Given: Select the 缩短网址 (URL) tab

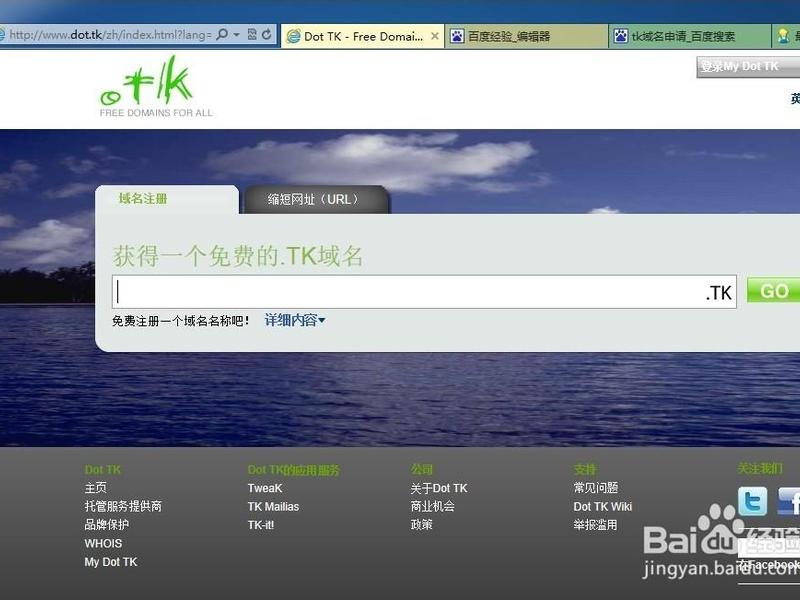Looking at the screenshot, I should point(316,199).
